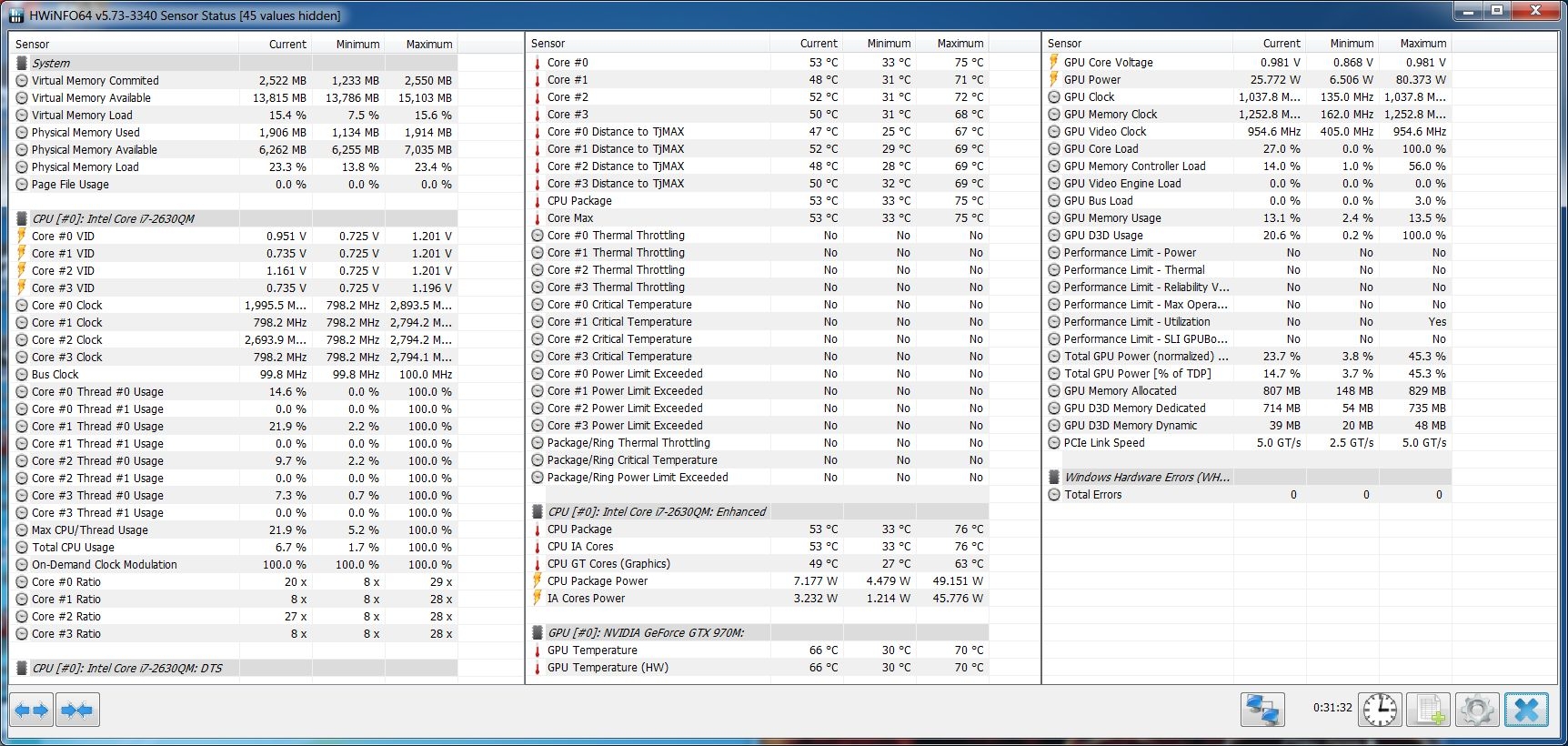This screenshot has height=746, width=1568.
Task: Click the chip icon beside the System header
Action: point(22,63)
